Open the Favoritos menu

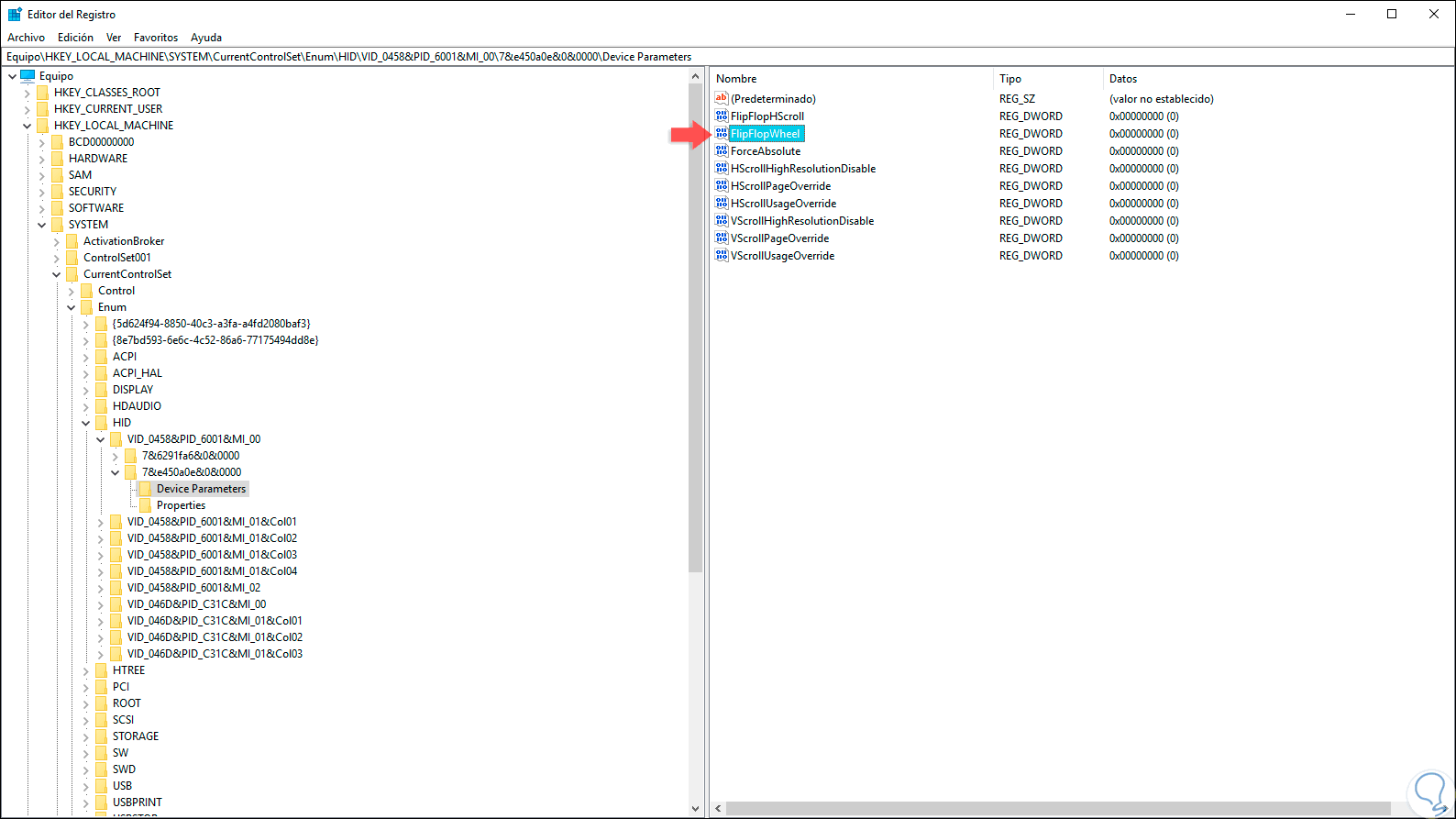[x=156, y=38]
